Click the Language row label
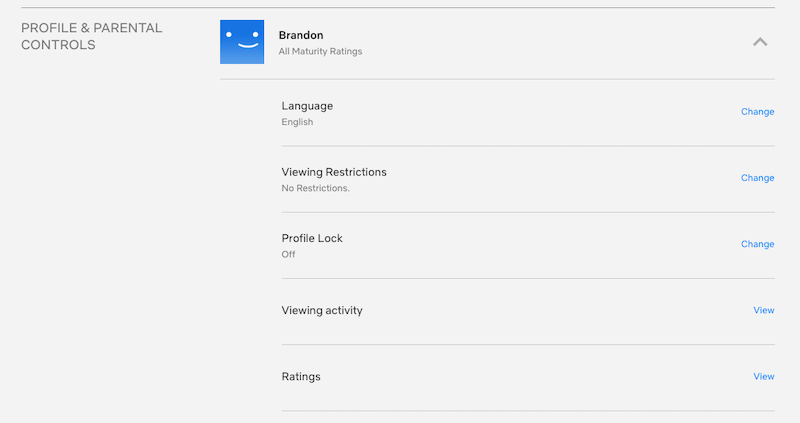Screen dimensions: 800x423 pyautogui.click(x=307, y=106)
